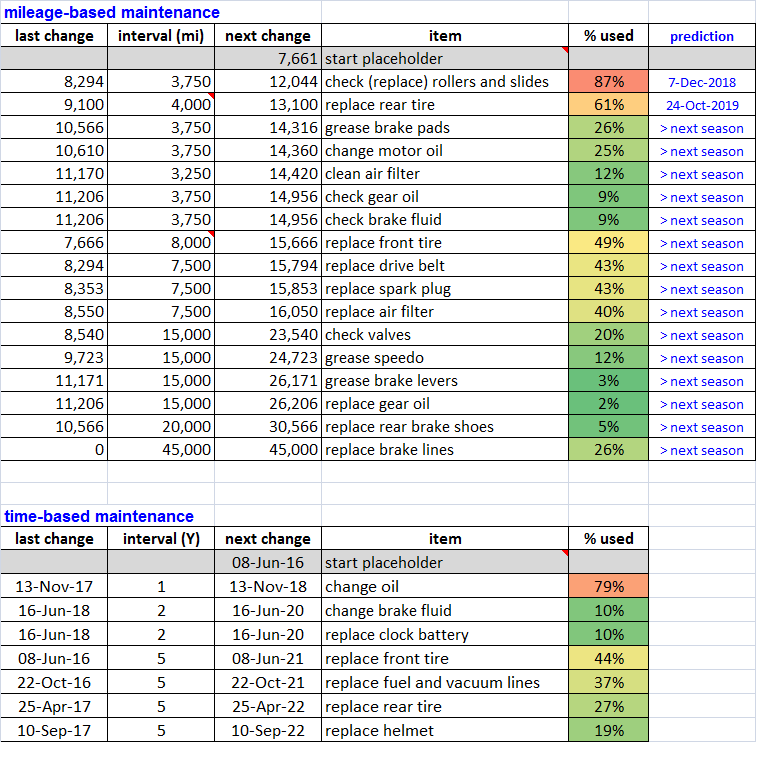Select the 'time-based maintenance' title cell
768x758 pixels.
click(99, 516)
